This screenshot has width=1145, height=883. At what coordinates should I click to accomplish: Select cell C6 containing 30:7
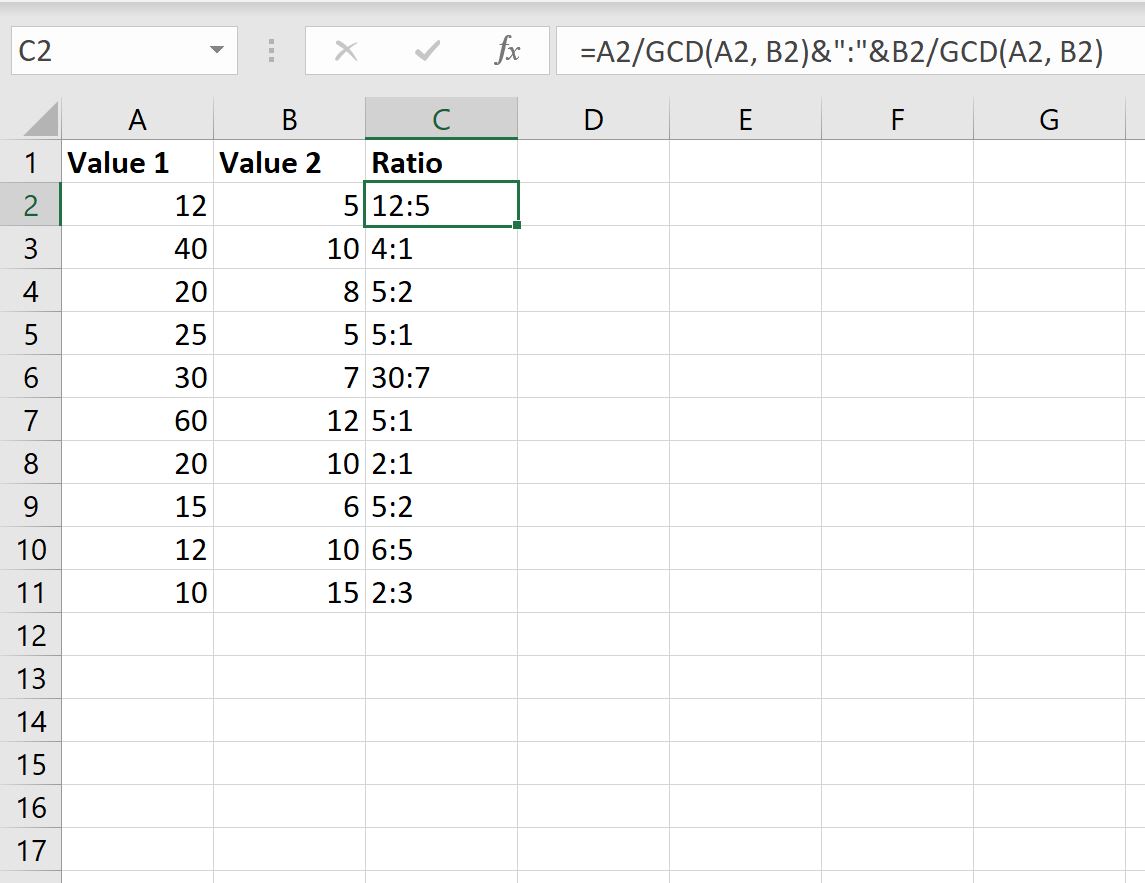441,377
